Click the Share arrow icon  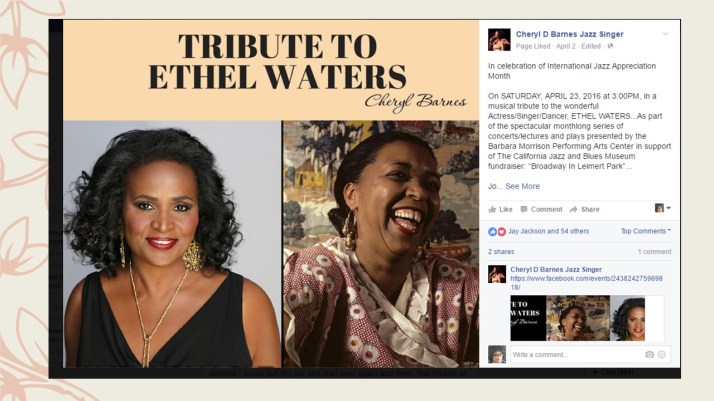573,209
